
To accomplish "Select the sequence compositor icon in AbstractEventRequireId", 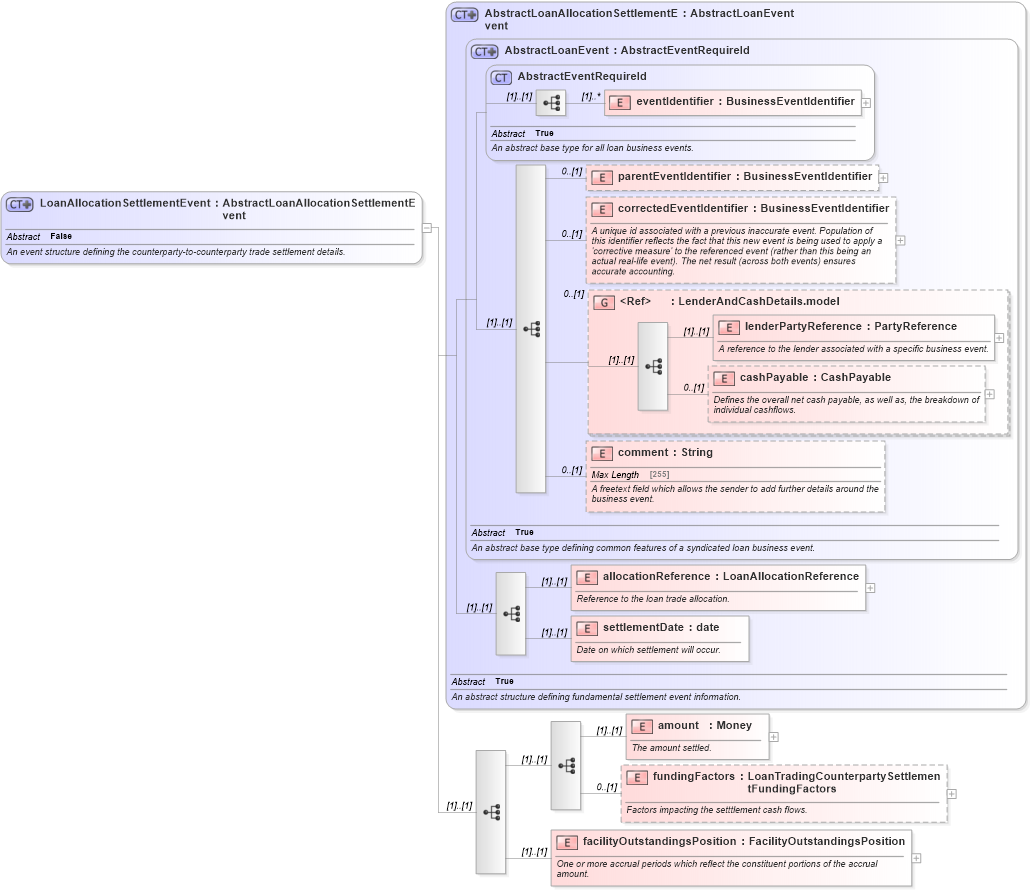I will (x=550, y=102).
